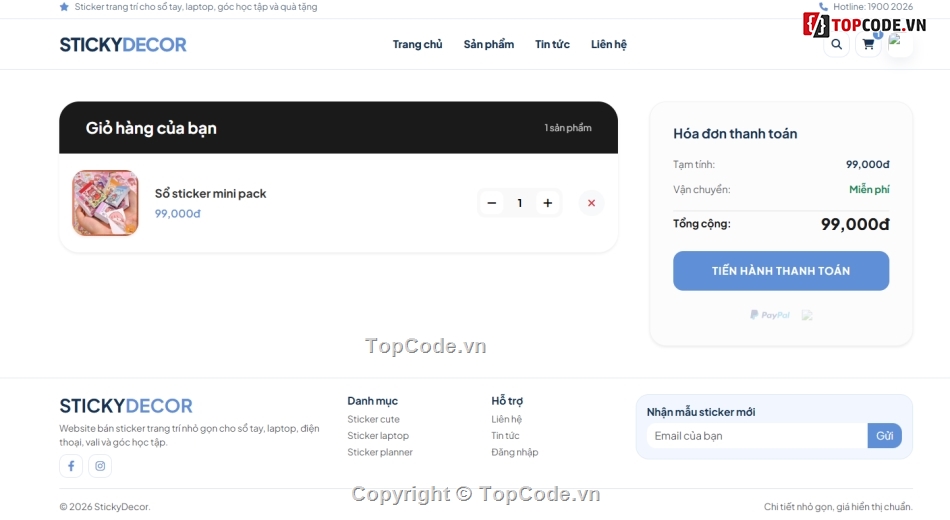
Task: Open the user avatar icon in header
Action: (900, 44)
